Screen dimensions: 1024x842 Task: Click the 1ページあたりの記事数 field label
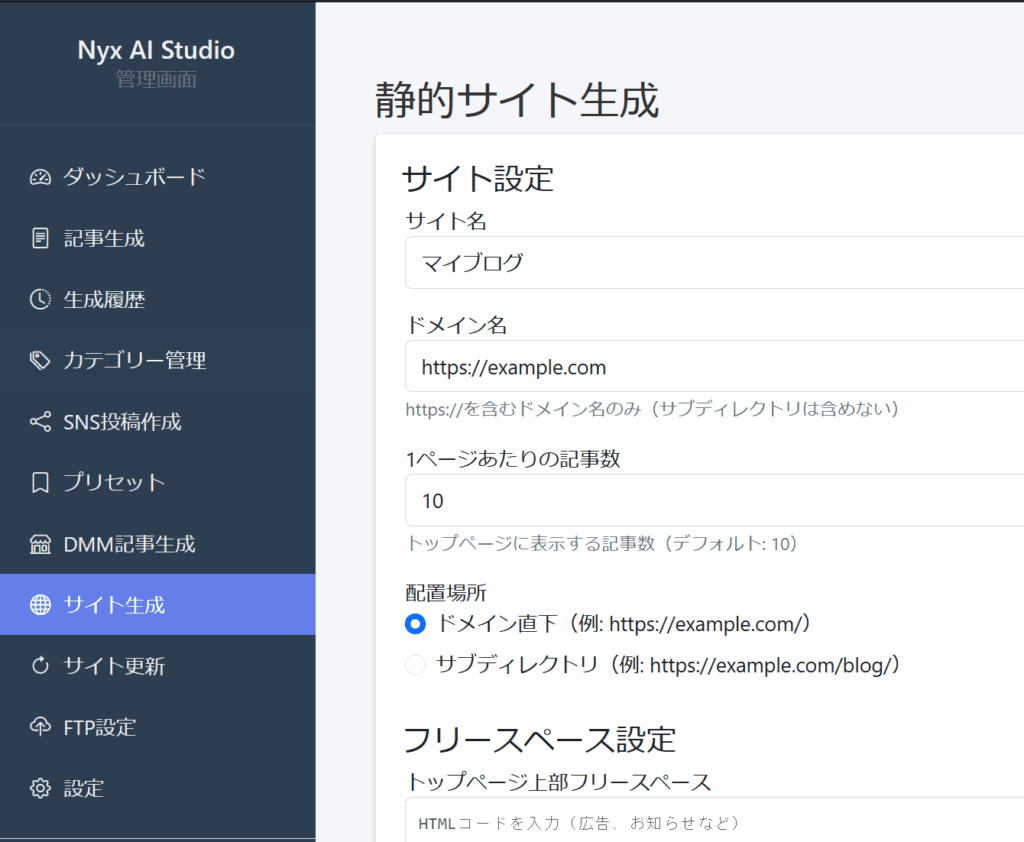tap(513, 459)
